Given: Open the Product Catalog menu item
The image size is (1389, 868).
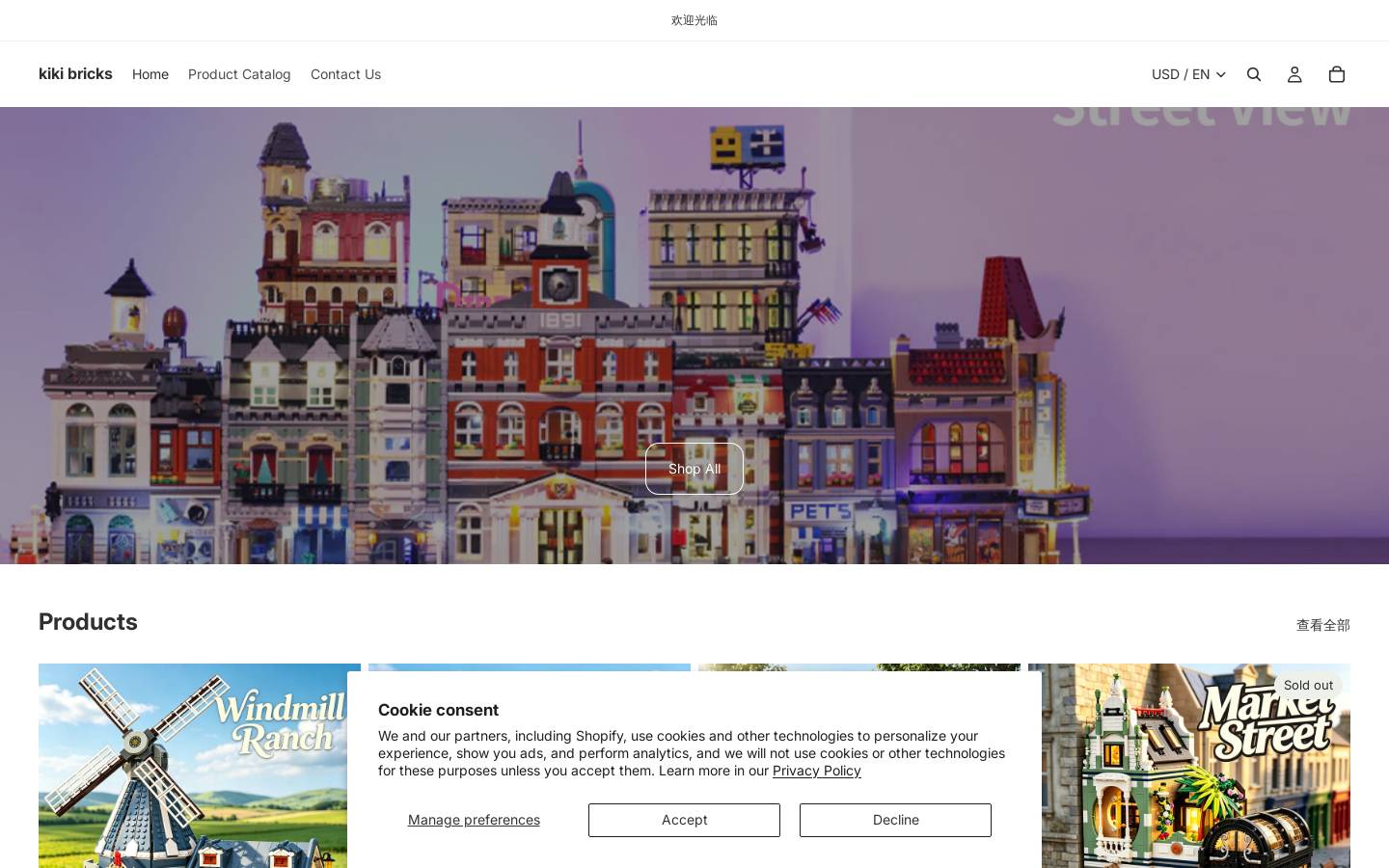Looking at the screenshot, I should tap(239, 74).
